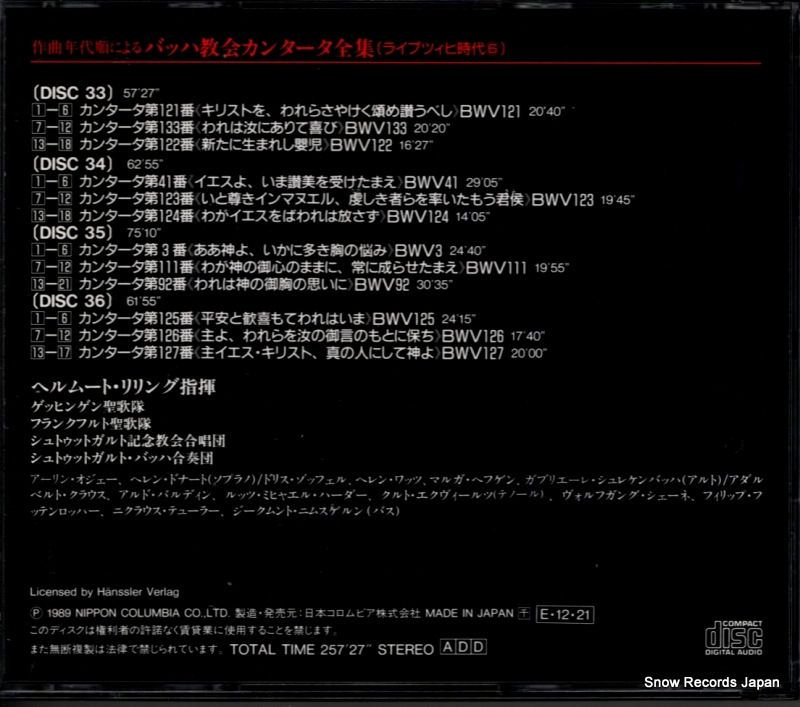The width and height of the screenshot is (800, 707).
Task: Click the '(DISC 33)' heading
Action: pyautogui.click(x=72, y=93)
